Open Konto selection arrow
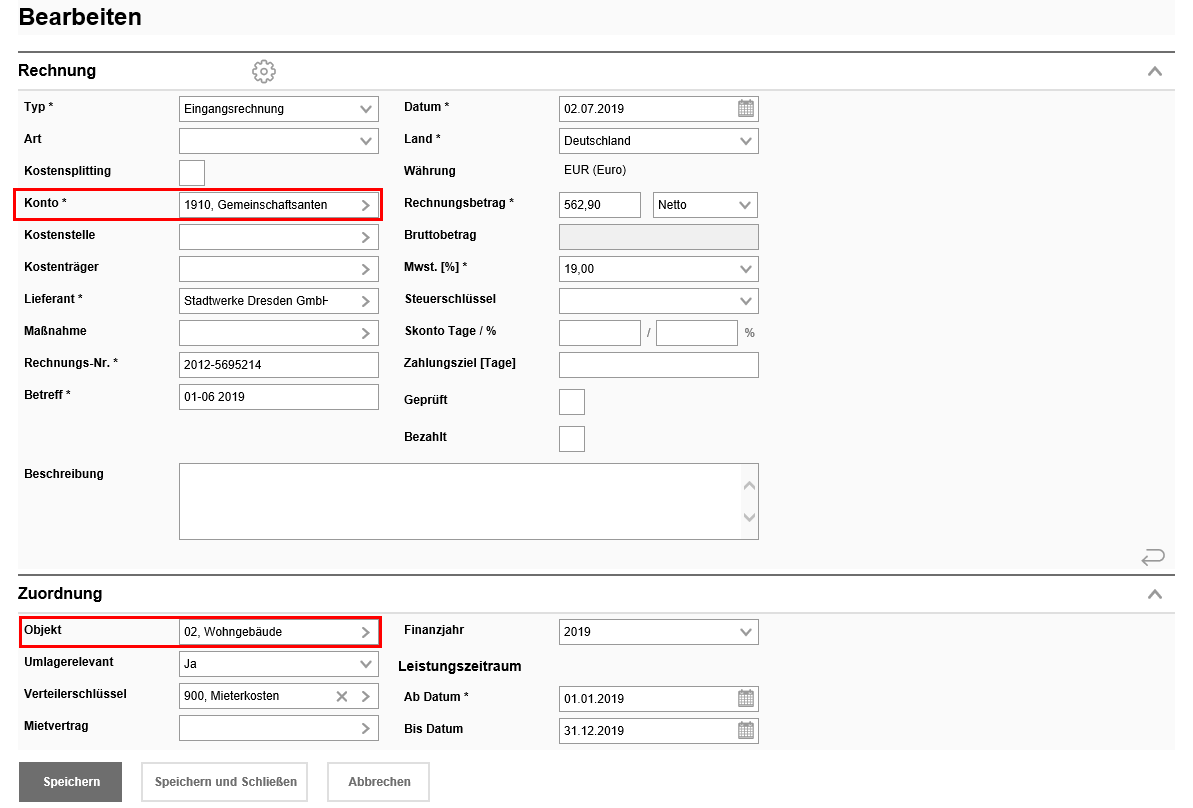The height and width of the screenshot is (808, 1193). click(366, 206)
